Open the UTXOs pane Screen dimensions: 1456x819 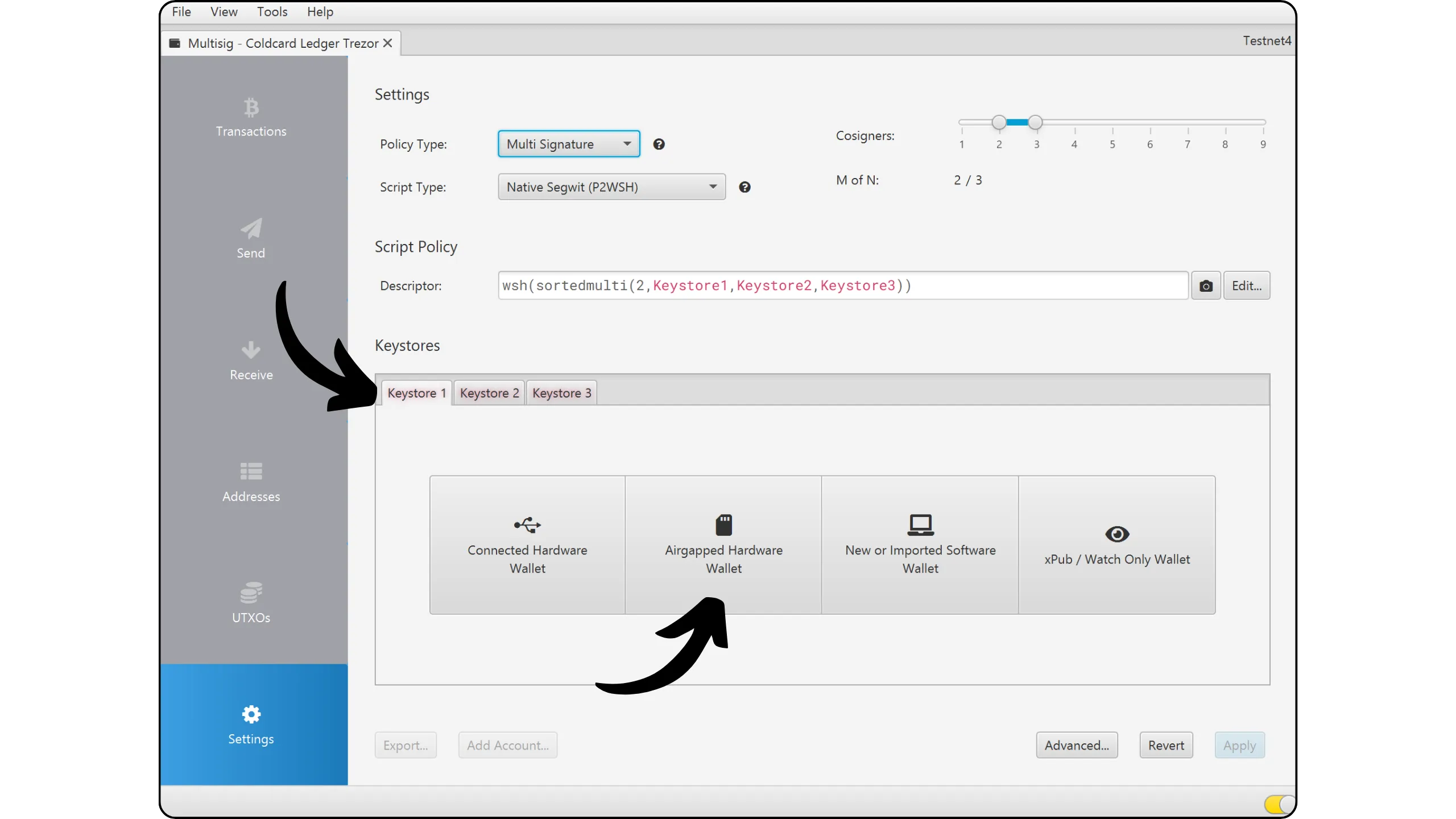point(251,603)
